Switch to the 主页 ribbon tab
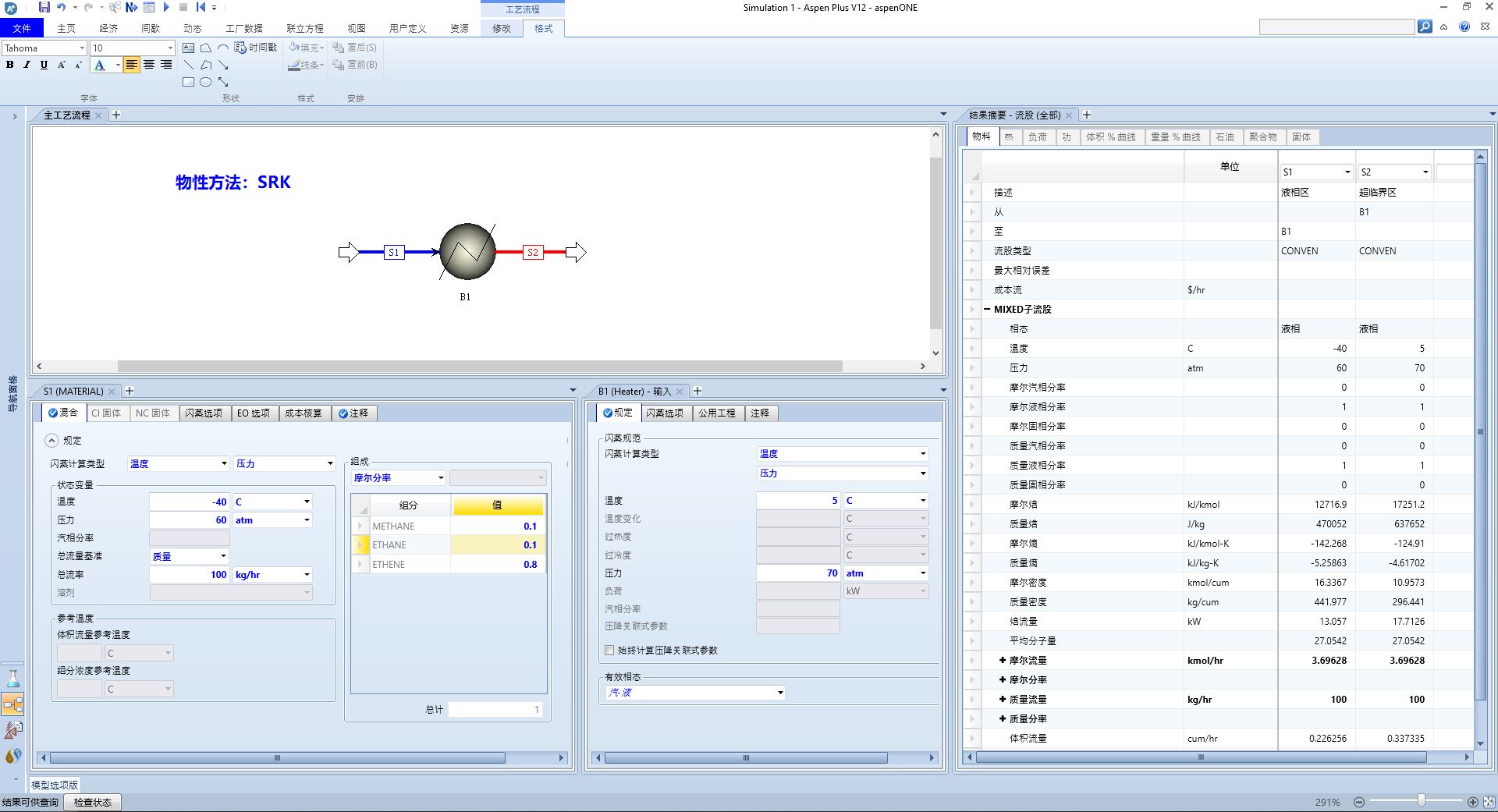 pyautogui.click(x=66, y=28)
